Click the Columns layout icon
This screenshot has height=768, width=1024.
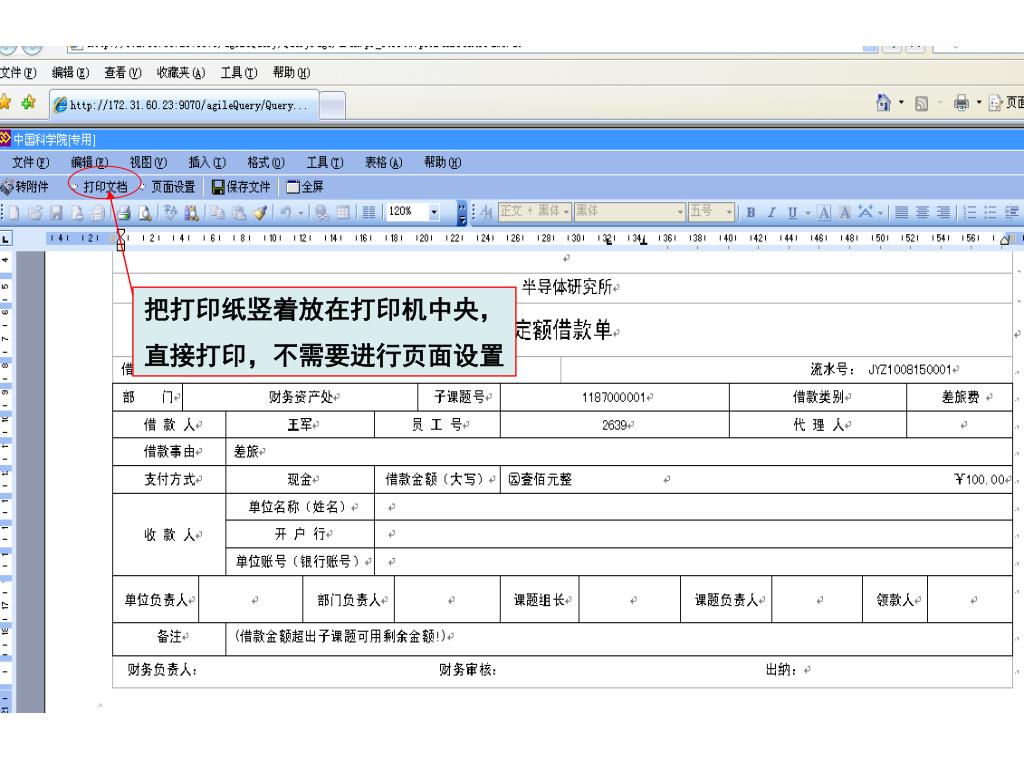pyautogui.click(x=369, y=212)
